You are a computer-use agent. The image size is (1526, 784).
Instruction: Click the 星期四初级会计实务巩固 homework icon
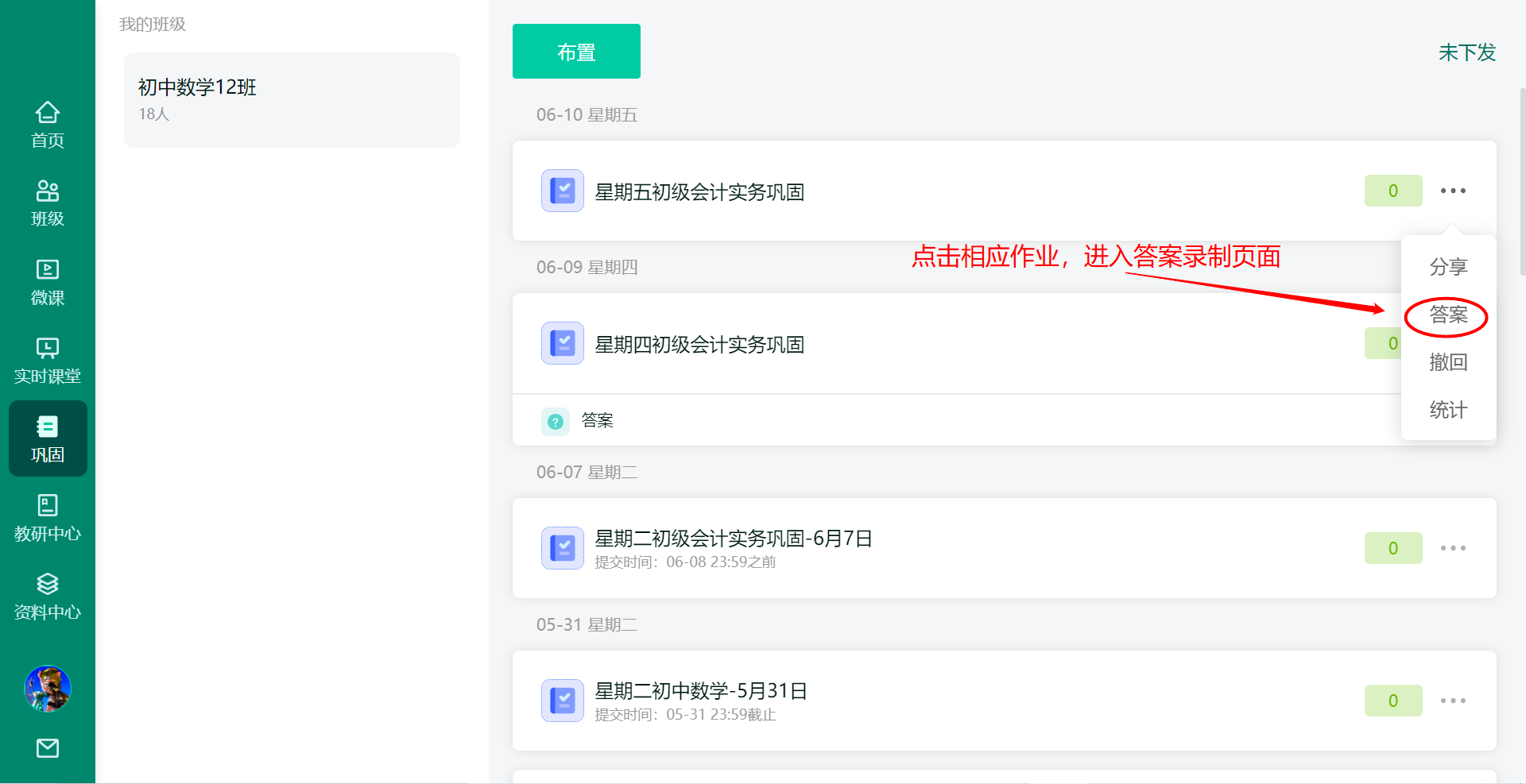563,343
